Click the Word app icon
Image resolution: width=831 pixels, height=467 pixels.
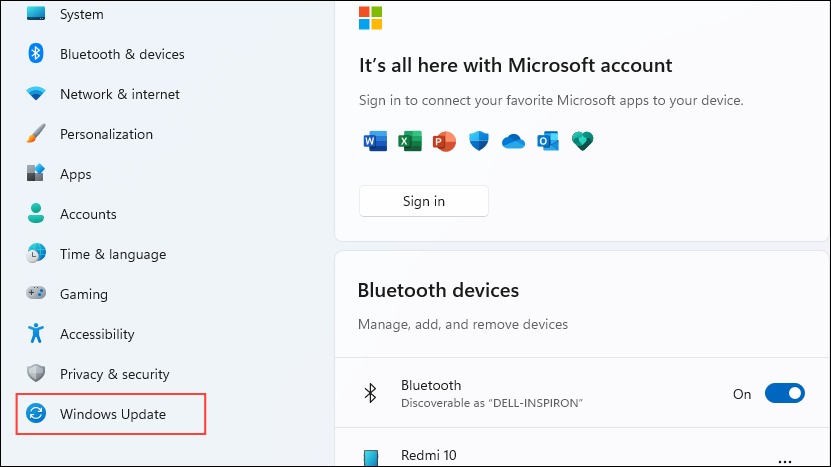tap(375, 141)
